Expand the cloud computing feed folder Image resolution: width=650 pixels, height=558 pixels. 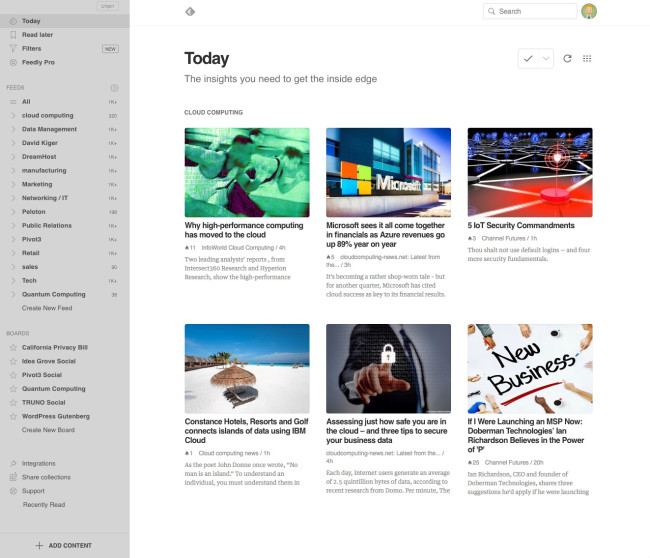click(11, 115)
